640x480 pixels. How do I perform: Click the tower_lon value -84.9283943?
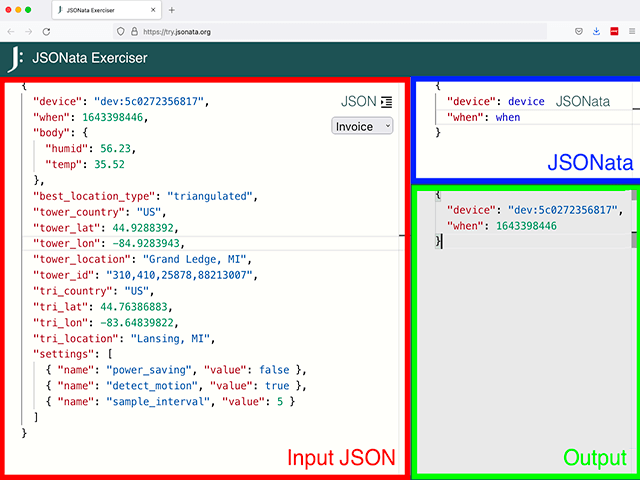(x=146, y=244)
